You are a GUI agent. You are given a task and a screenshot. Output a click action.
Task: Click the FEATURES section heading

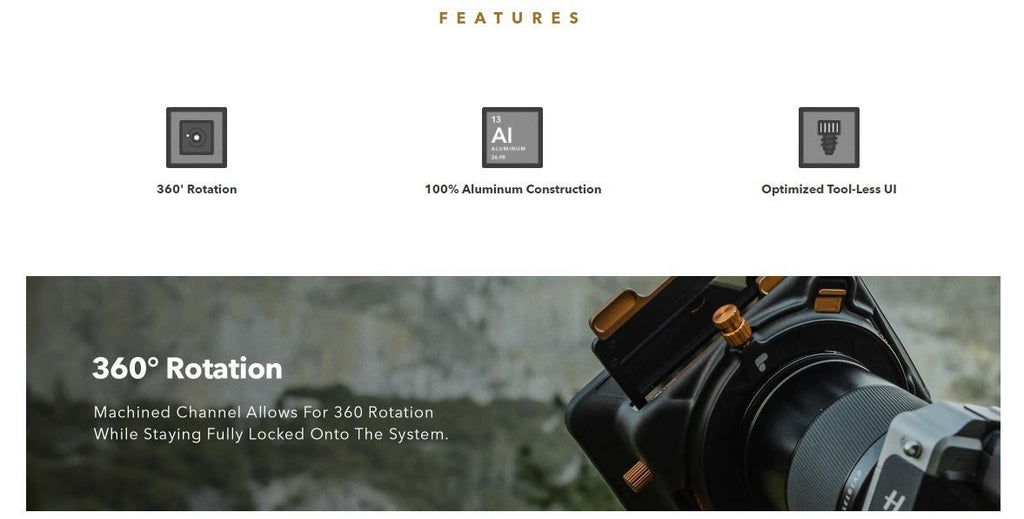(509, 18)
